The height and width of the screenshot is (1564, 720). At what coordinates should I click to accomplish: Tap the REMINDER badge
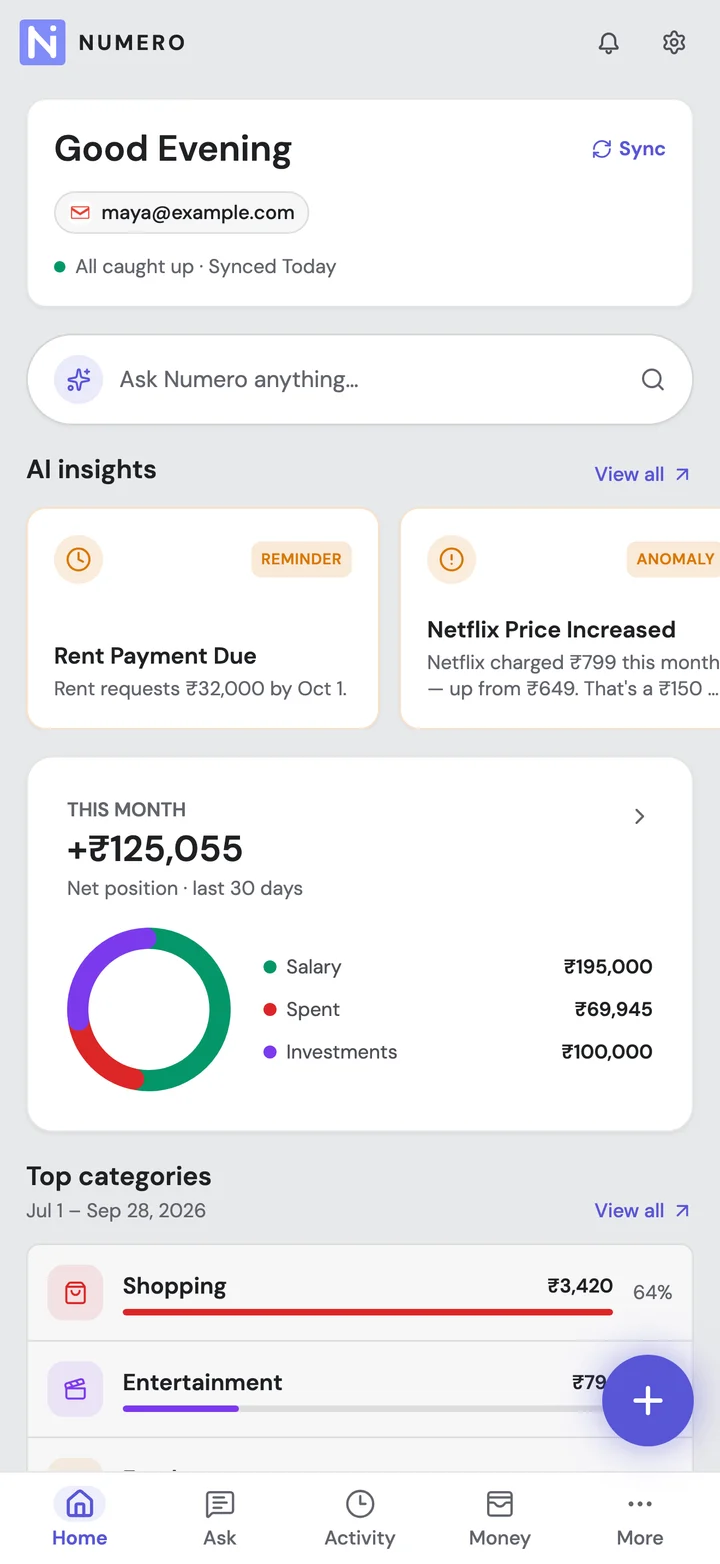click(x=301, y=559)
